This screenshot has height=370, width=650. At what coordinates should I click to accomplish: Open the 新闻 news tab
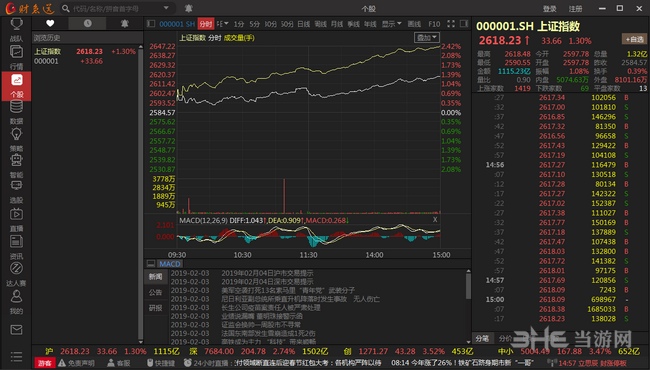coord(155,276)
